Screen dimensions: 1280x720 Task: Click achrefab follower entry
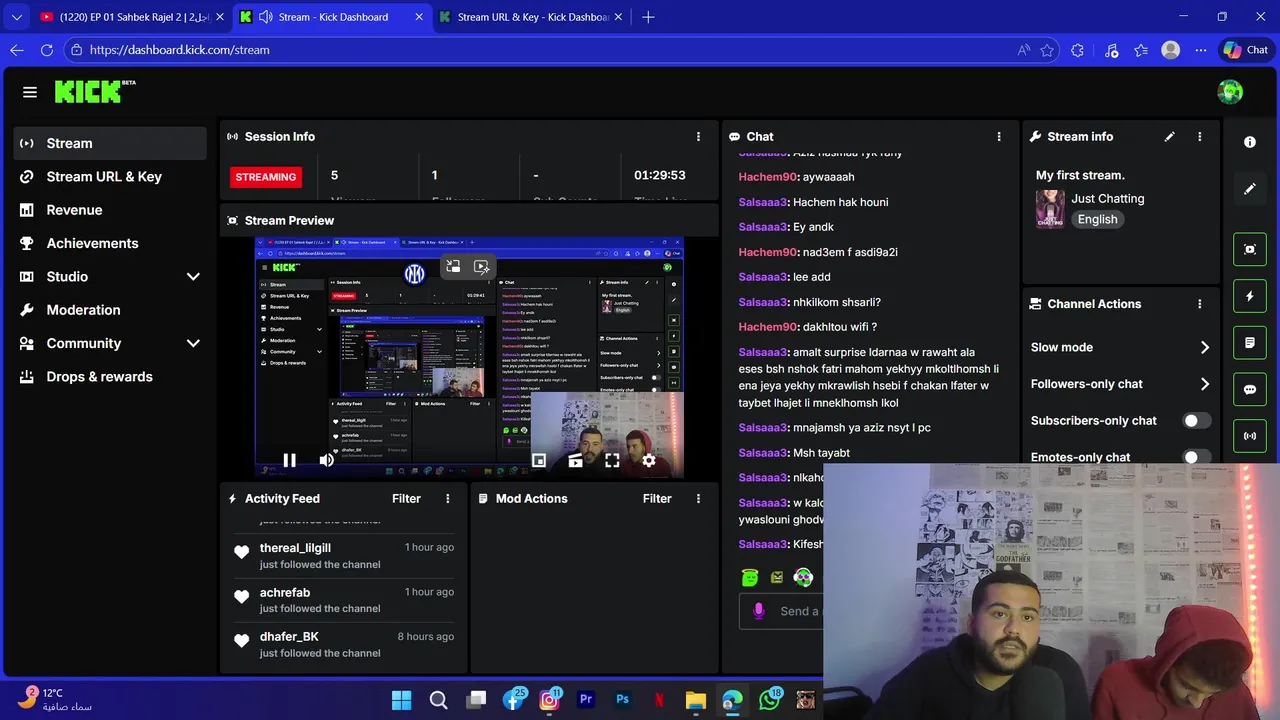(x=342, y=600)
